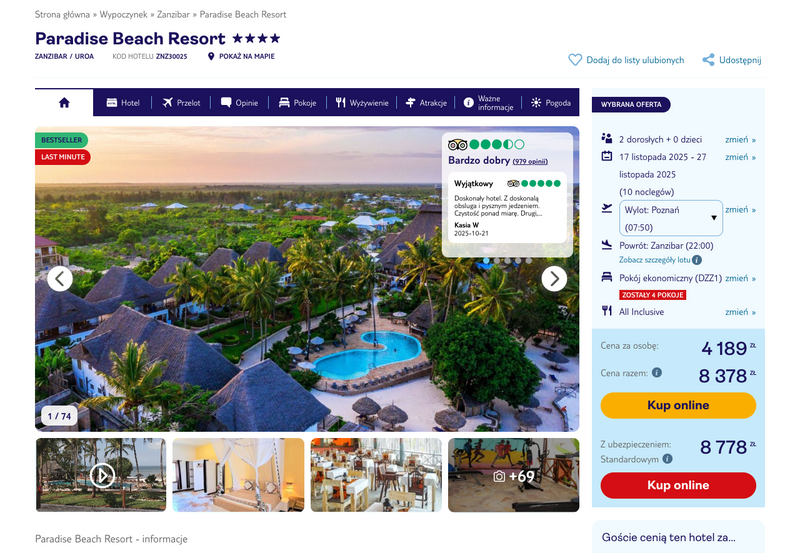The height and width of the screenshot is (553, 800).
Task: Go to previous photo with left arrow
Action: coord(60,279)
